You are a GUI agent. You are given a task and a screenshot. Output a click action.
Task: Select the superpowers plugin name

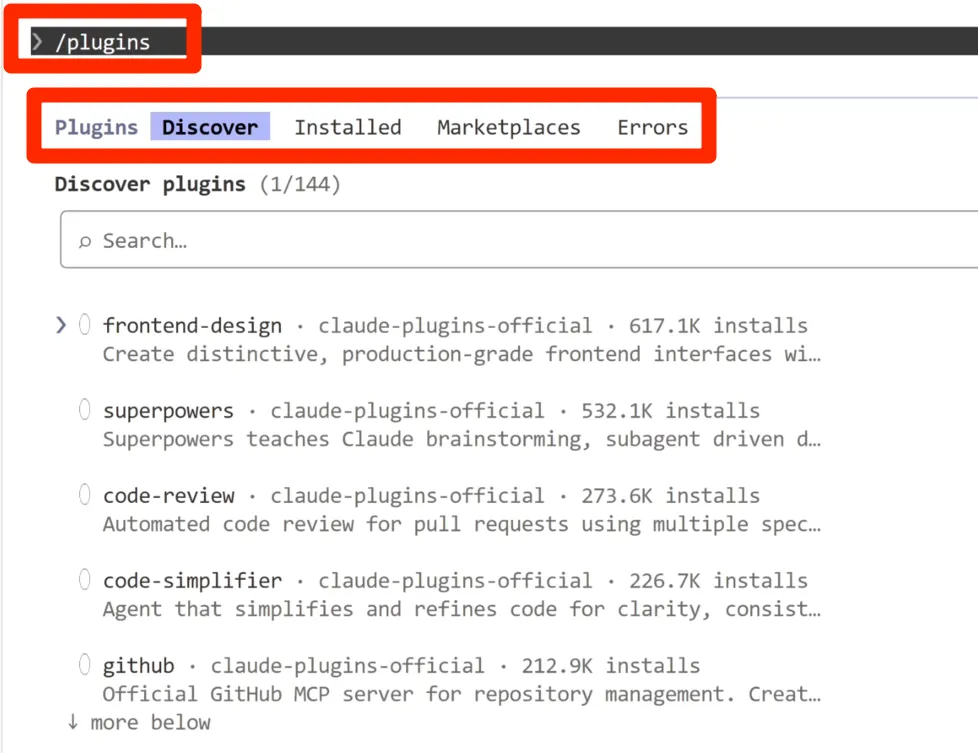pos(168,411)
